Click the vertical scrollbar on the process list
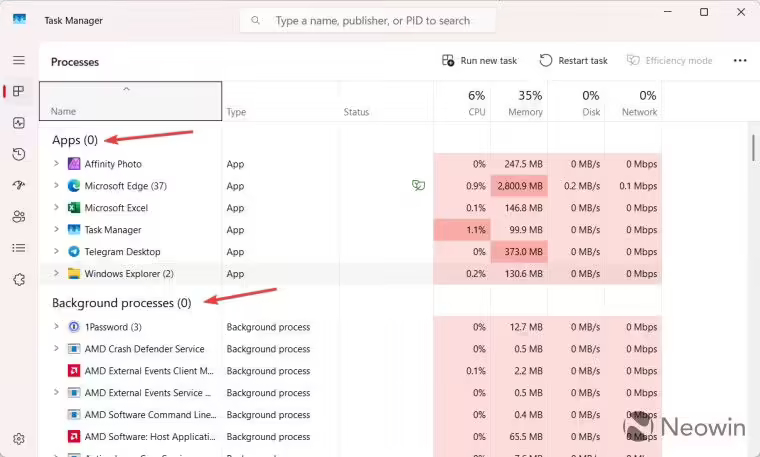Viewport: 760px width, 457px height. [x=753, y=148]
